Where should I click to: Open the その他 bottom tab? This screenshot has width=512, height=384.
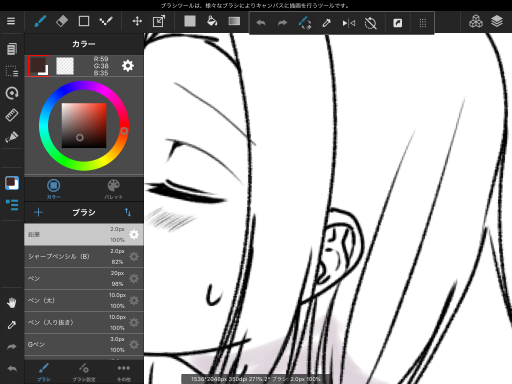click(124, 372)
